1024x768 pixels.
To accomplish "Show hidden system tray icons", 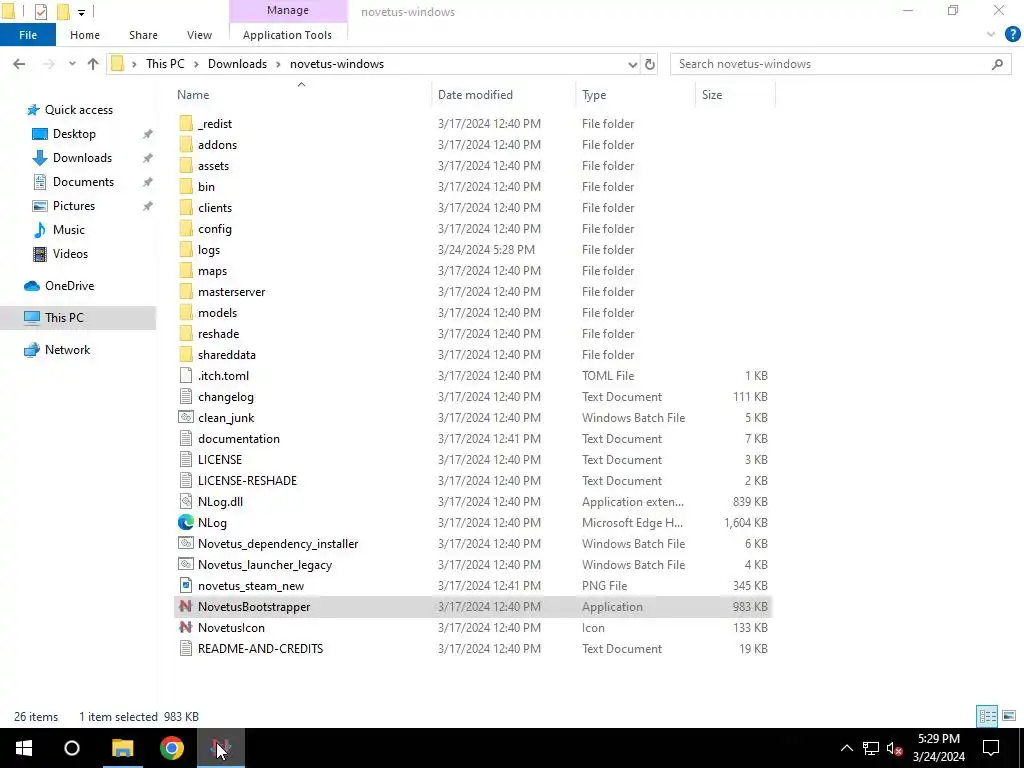I will [846, 748].
